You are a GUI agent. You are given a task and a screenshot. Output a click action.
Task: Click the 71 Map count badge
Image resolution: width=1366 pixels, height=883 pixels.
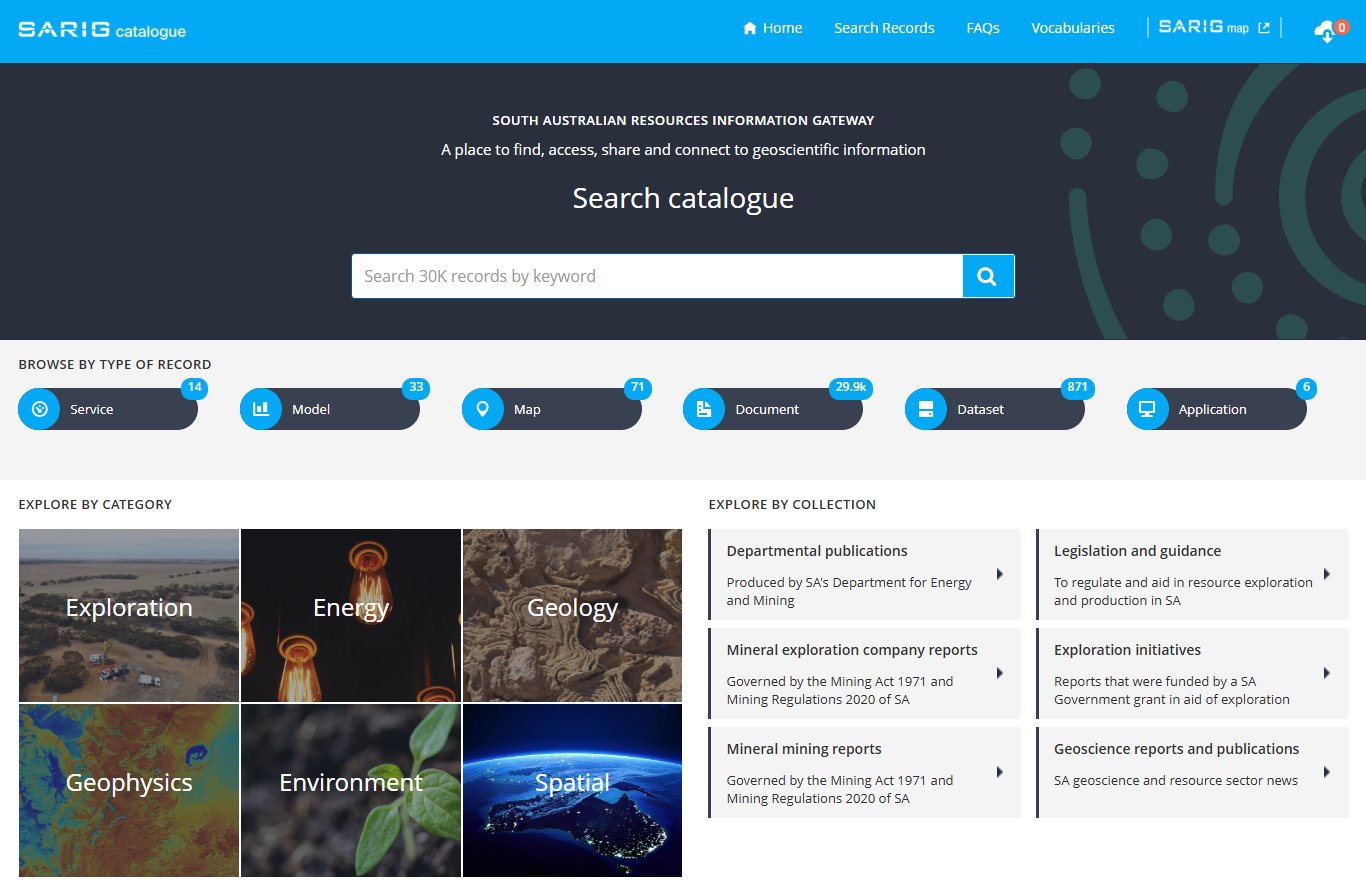click(x=638, y=387)
